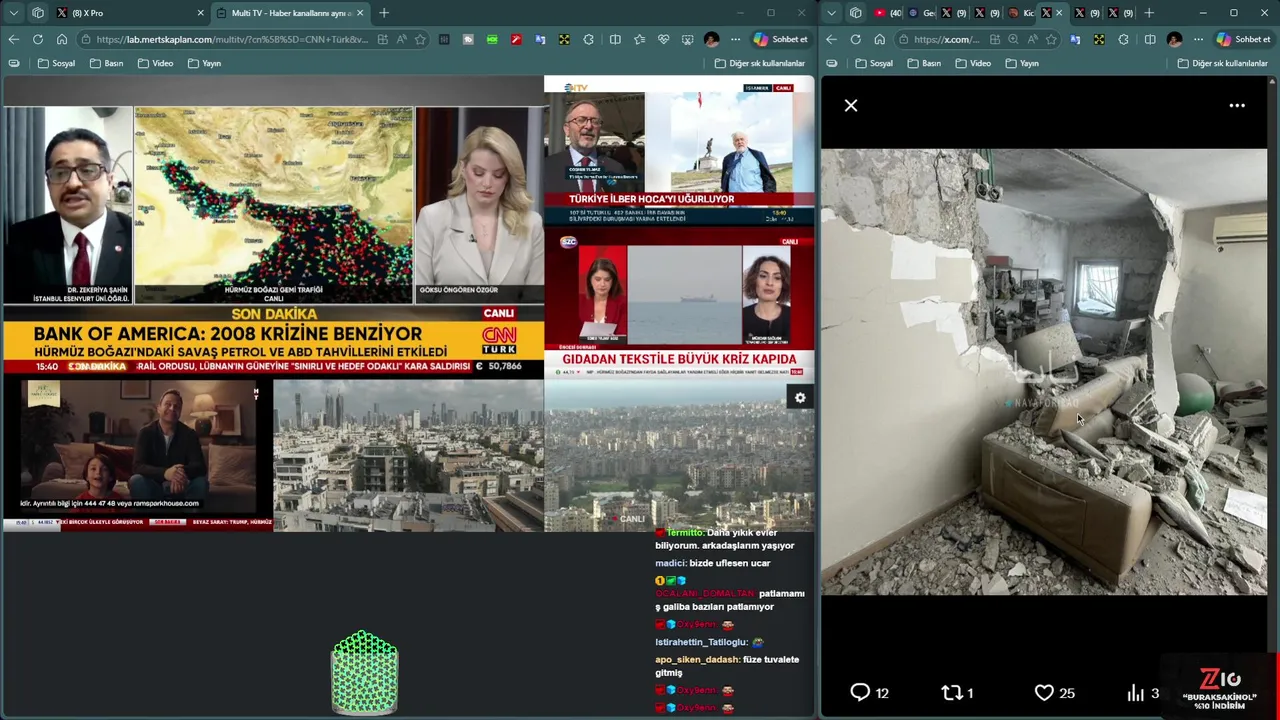Click Sohbet et Copilot button in left window
Viewport: 1280px width, 720px height.
coord(780,39)
